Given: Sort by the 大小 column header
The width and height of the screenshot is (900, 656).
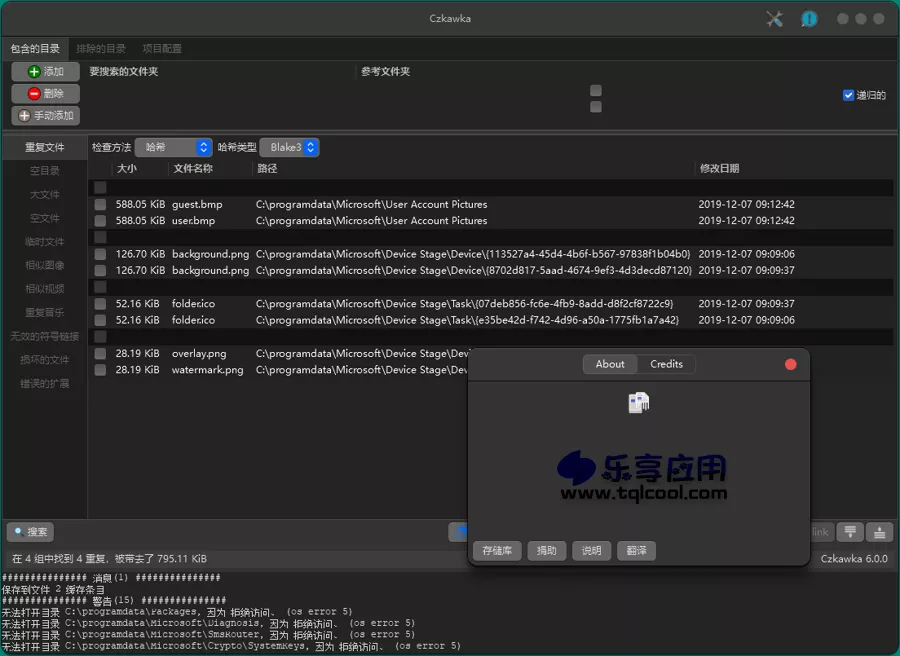Looking at the screenshot, I should [x=127, y=169].
